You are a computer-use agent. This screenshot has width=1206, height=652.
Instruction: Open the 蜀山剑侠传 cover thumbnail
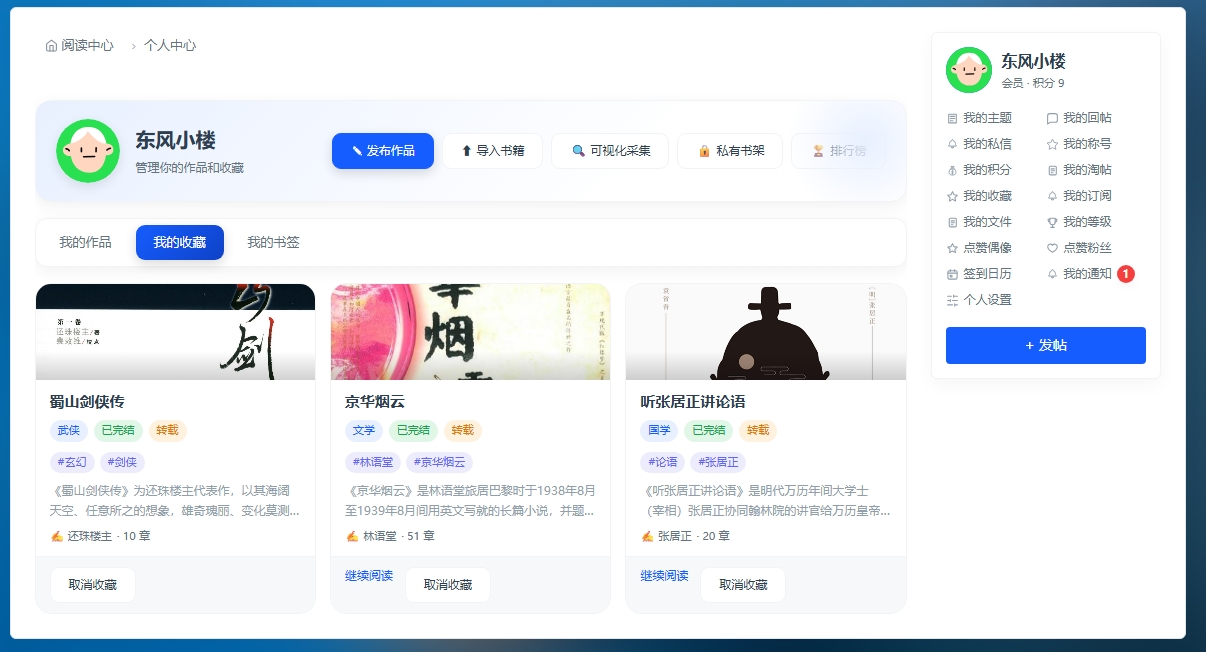click(175, 332)
